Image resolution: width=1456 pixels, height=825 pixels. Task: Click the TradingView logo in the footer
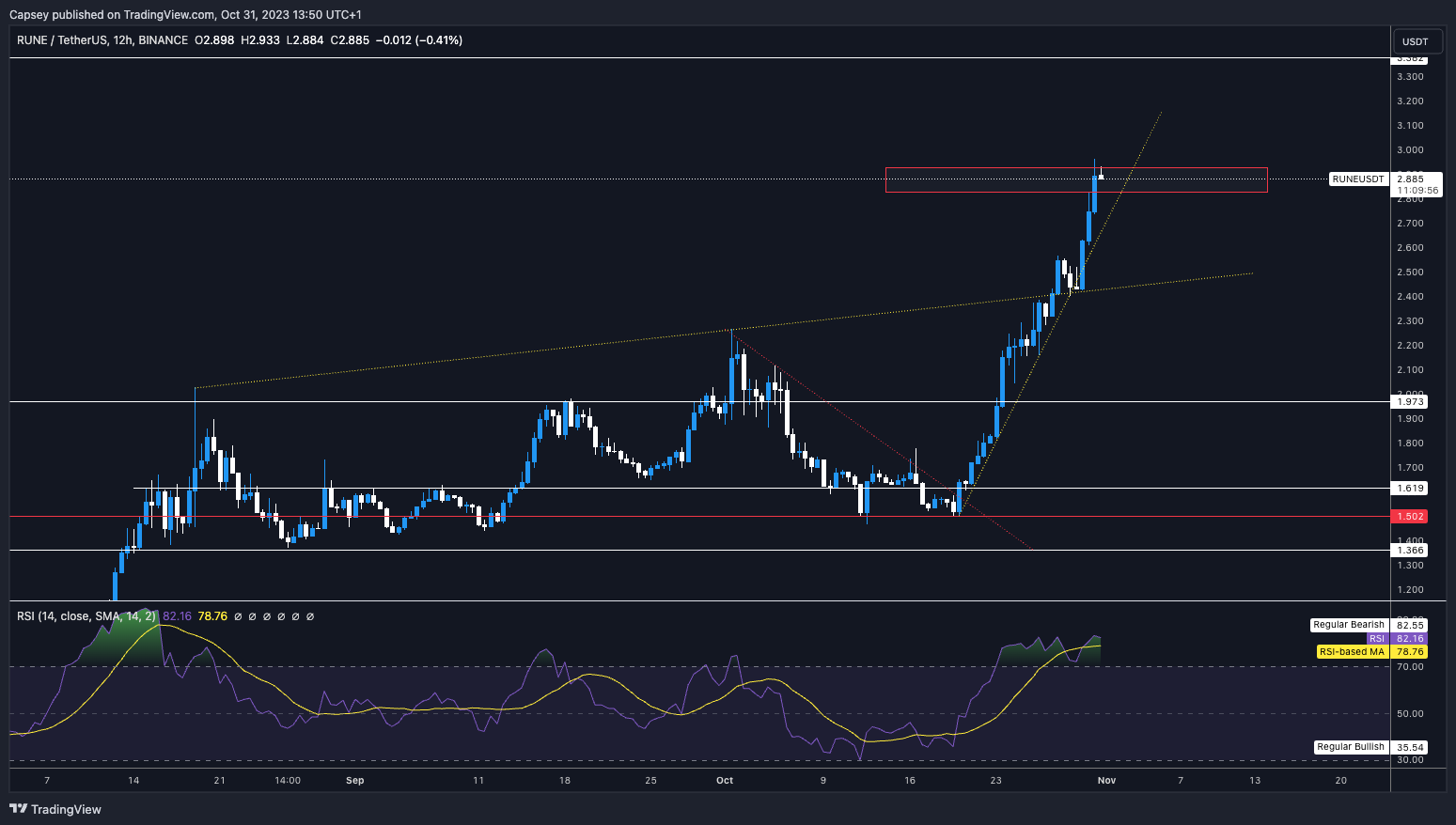coord(55,809)
